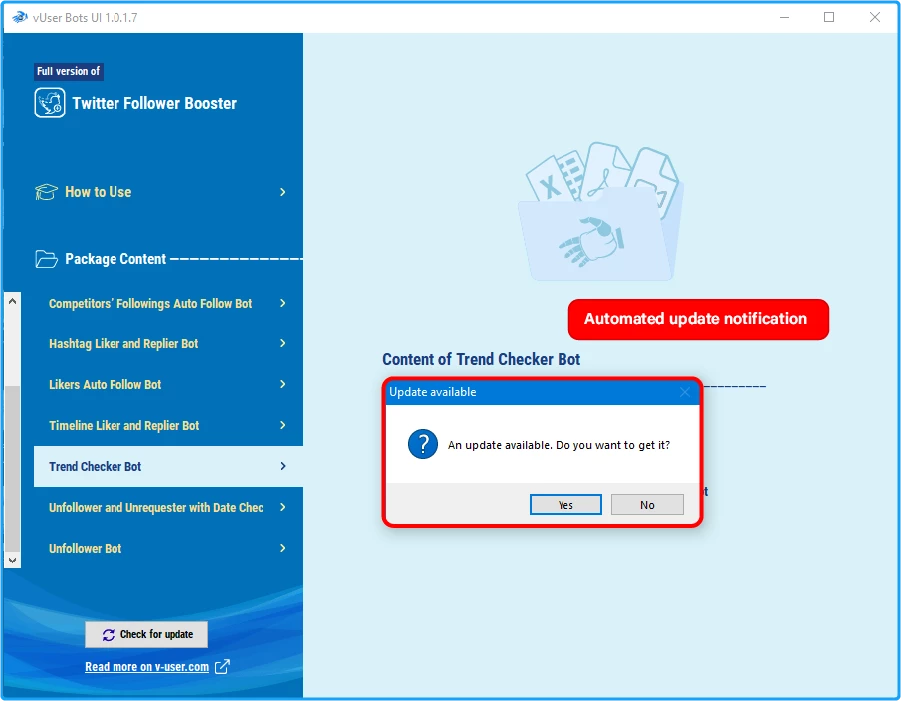Click the Full version of label
The width and height of the screenshot is (901, 701).
coord(68,71)
